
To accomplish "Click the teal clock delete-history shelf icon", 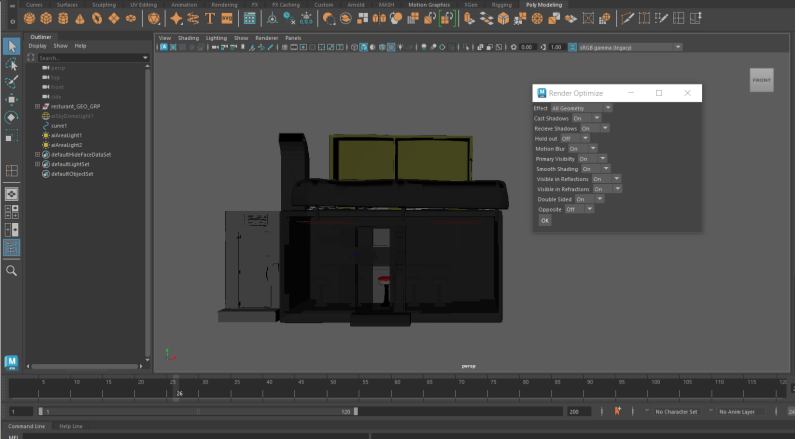I will (289, 19).
